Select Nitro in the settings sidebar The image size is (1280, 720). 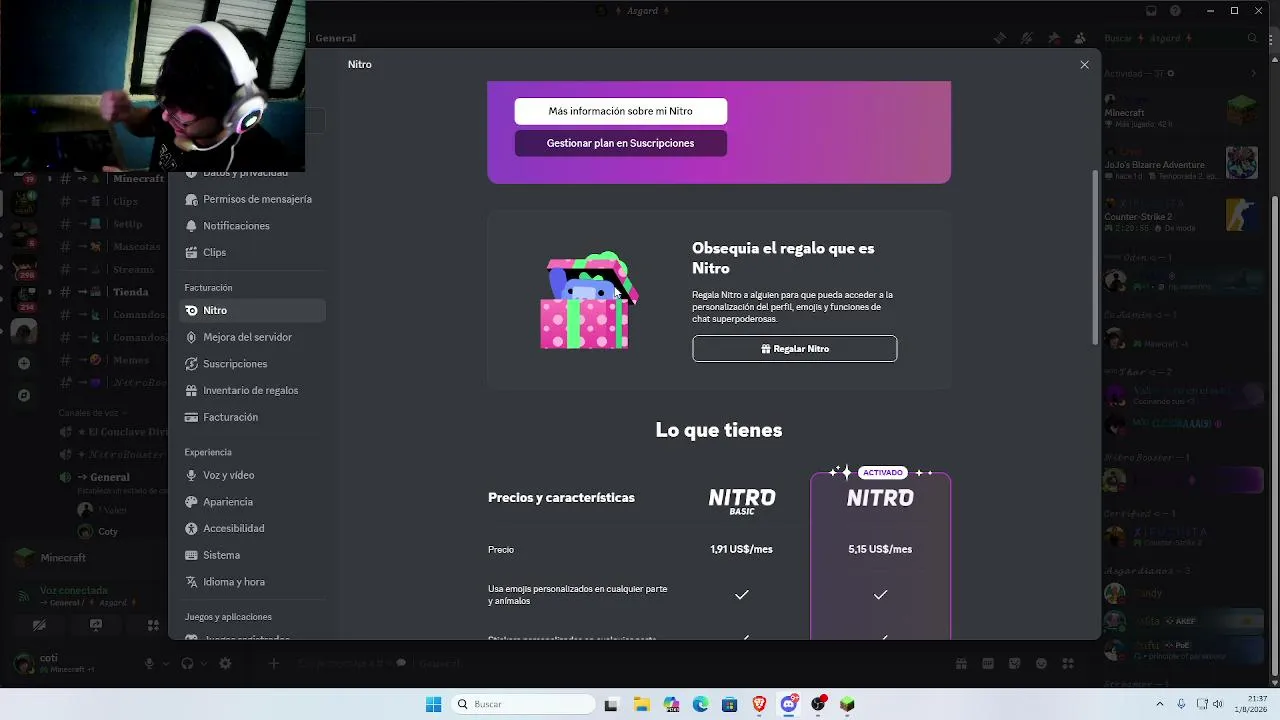click(252, 310)
